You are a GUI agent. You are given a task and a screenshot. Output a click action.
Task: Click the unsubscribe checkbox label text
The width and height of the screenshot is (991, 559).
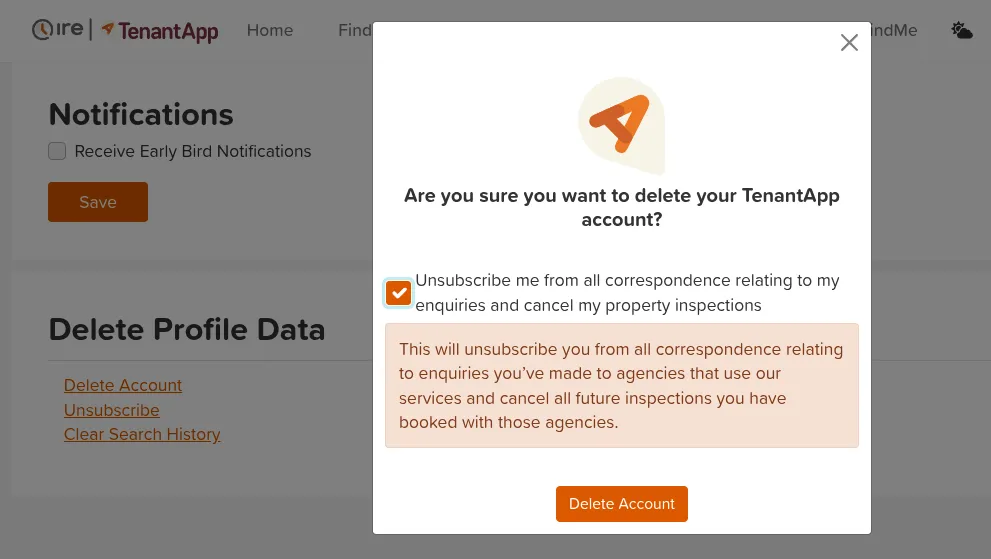(627, 293)
